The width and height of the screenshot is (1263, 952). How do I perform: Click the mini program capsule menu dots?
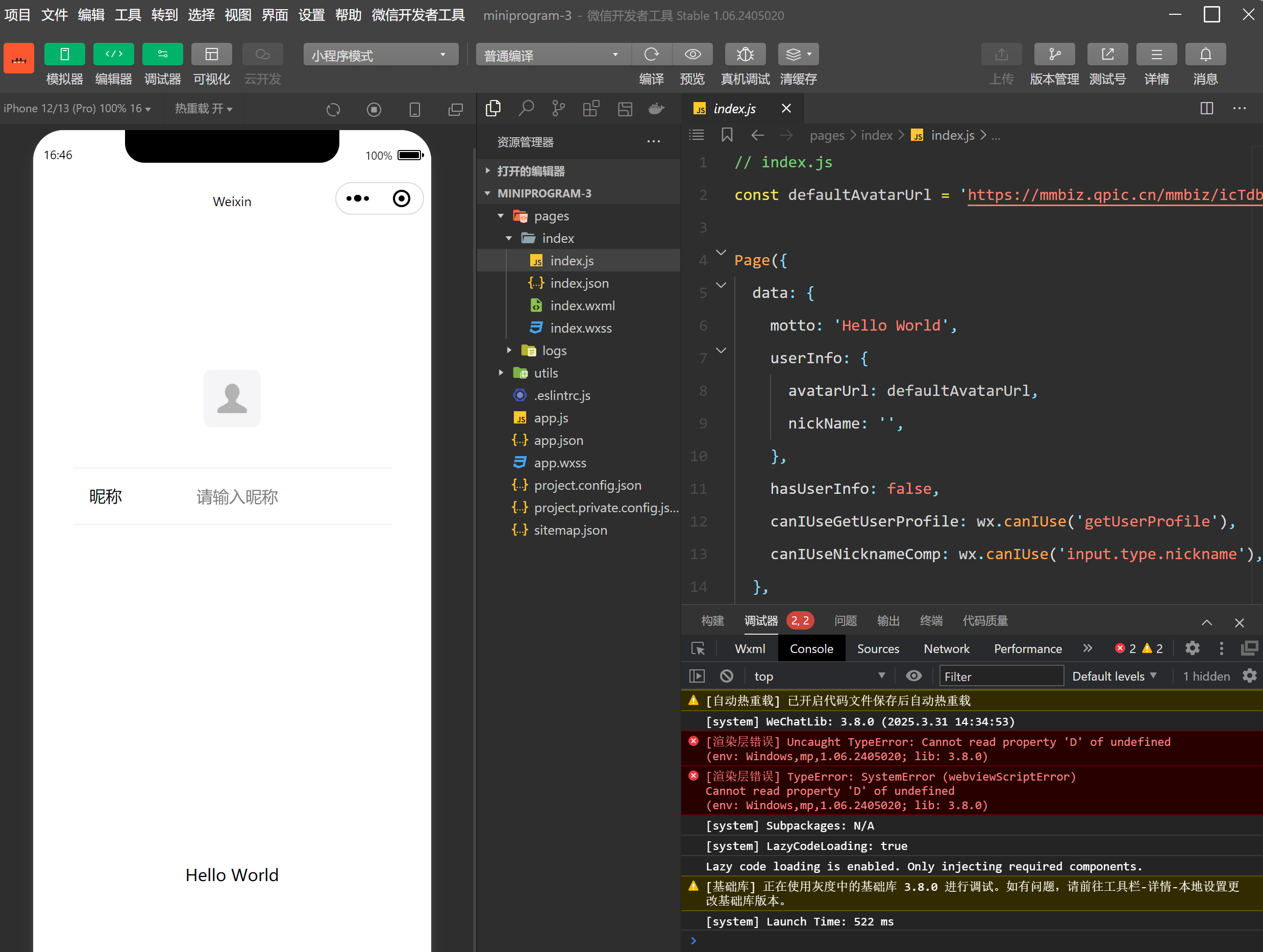pyautogui.click(x=358, y=198)
